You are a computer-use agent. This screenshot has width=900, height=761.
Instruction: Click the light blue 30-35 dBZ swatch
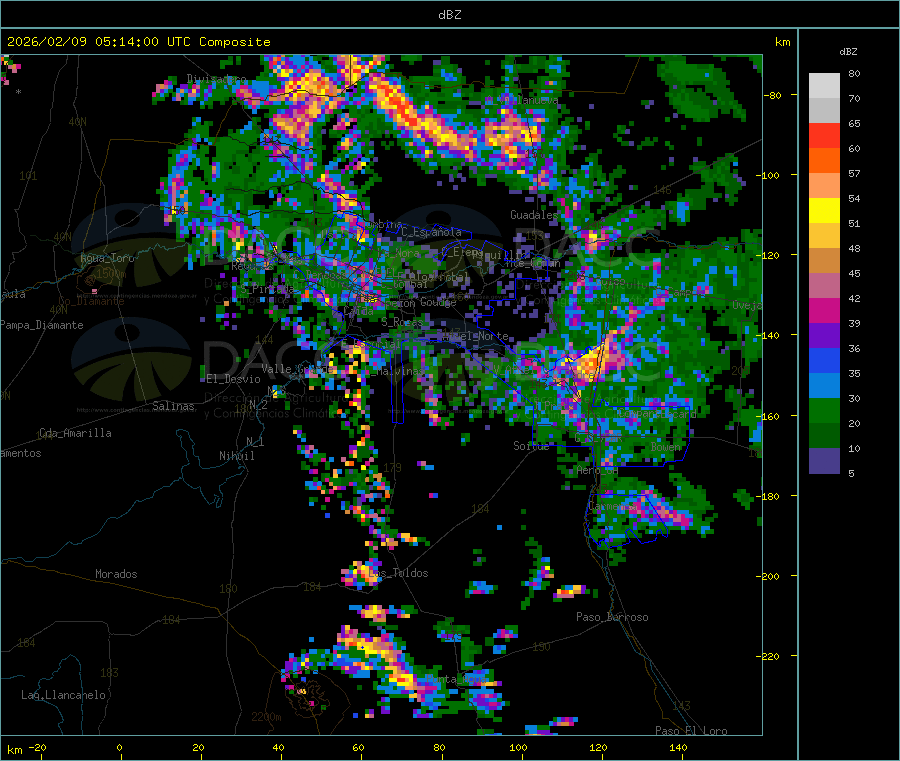824,385
